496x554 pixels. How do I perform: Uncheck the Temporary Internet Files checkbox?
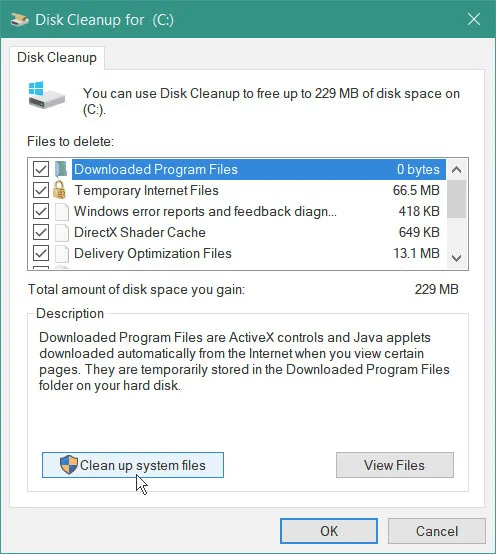41,190
